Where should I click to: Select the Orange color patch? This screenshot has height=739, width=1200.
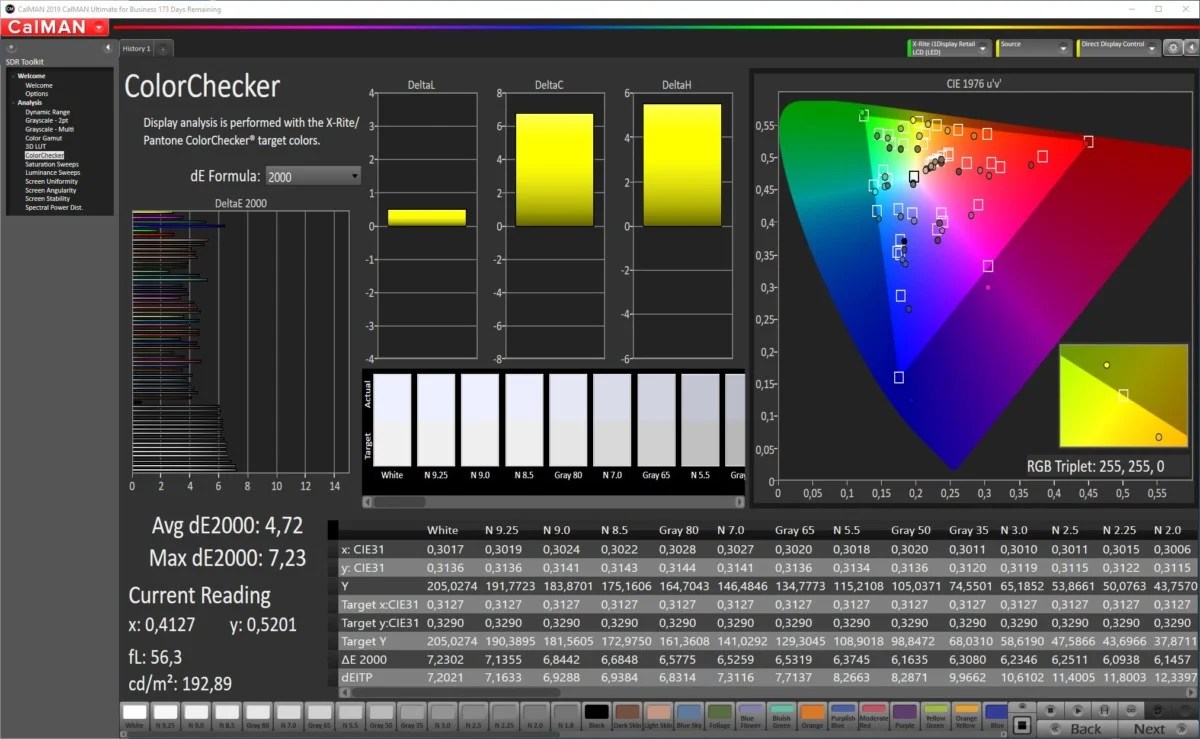[812, 715]
